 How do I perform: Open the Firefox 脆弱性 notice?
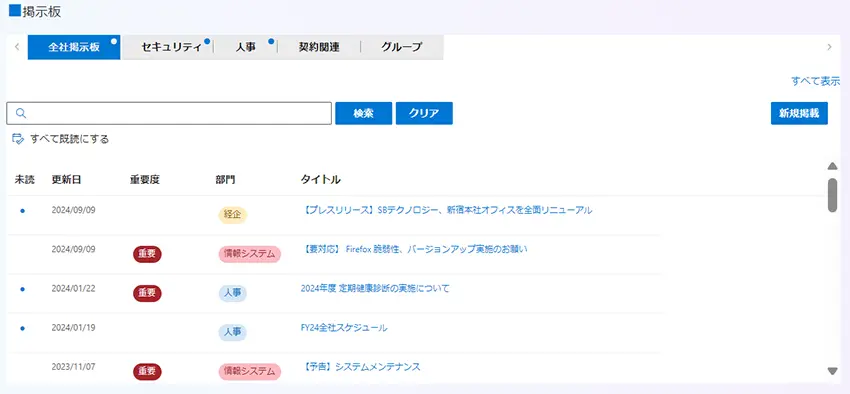click(x=414, y=249)
